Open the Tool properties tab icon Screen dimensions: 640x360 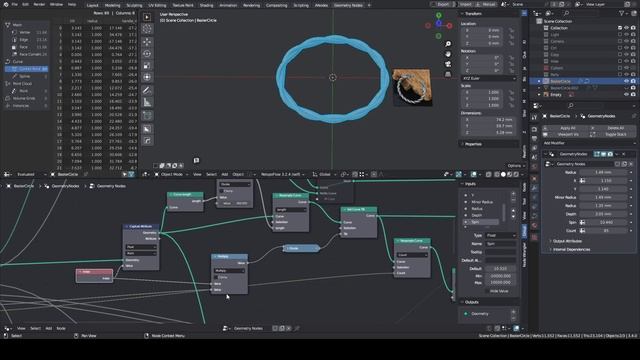[x=534, y=117]
